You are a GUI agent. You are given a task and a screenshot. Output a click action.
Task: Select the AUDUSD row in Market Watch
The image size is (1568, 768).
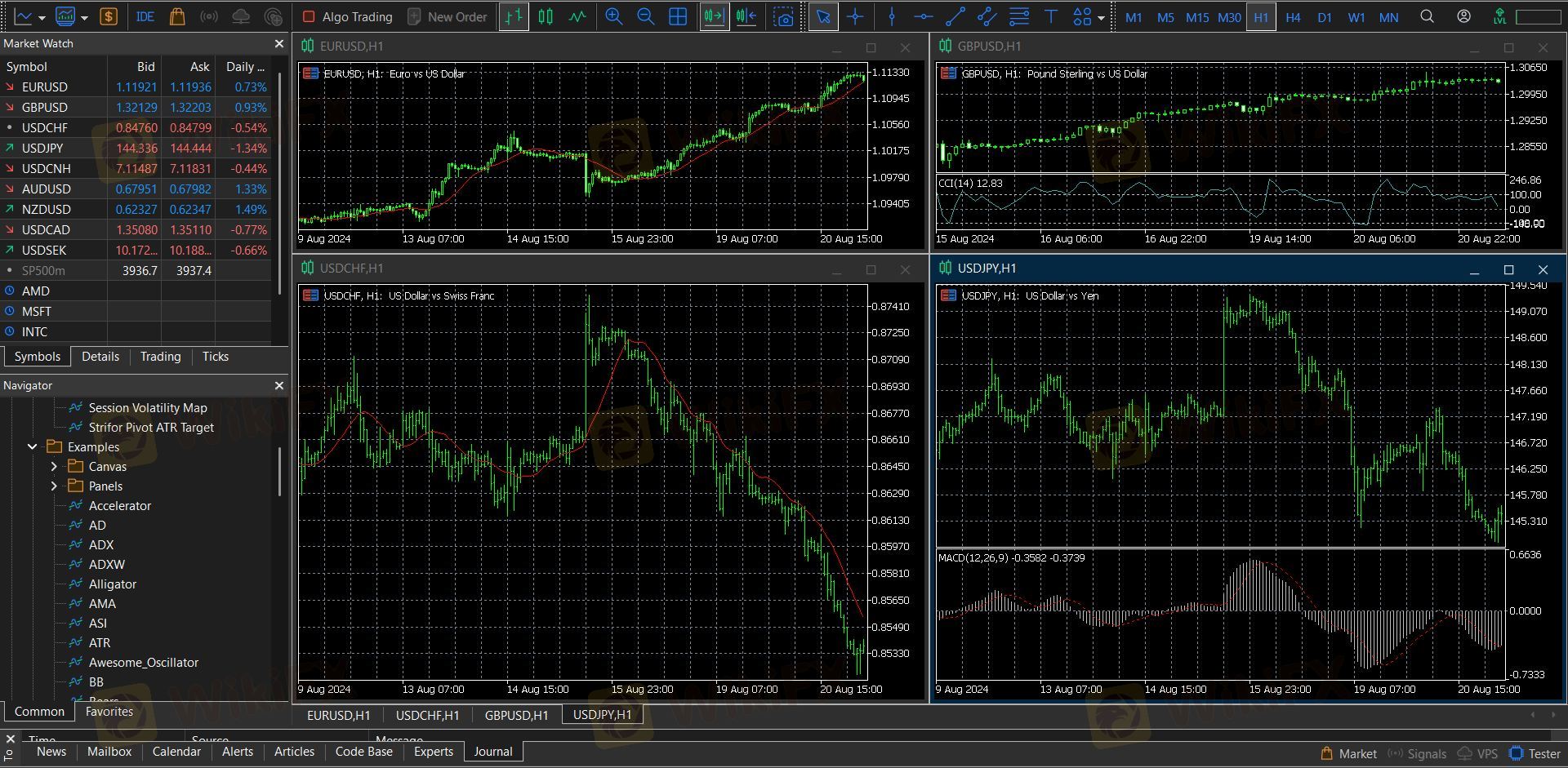(x=47, y=189)
